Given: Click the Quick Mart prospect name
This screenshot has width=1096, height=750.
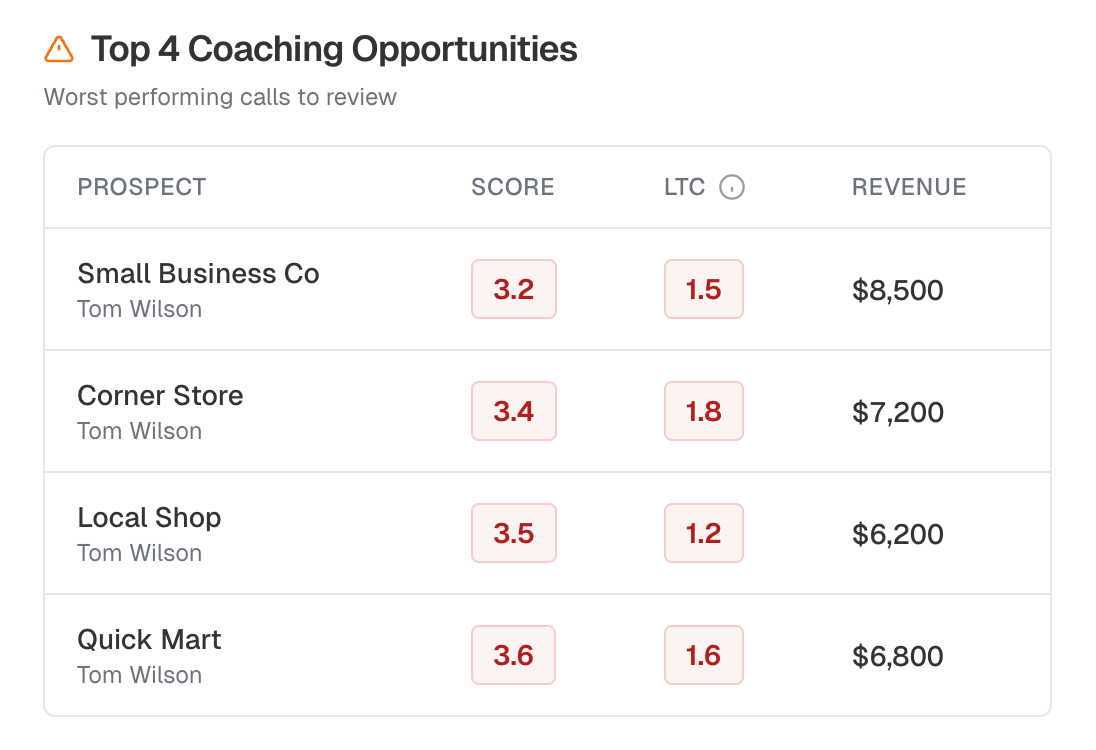Looking at the screenshot, I should 149,640.
